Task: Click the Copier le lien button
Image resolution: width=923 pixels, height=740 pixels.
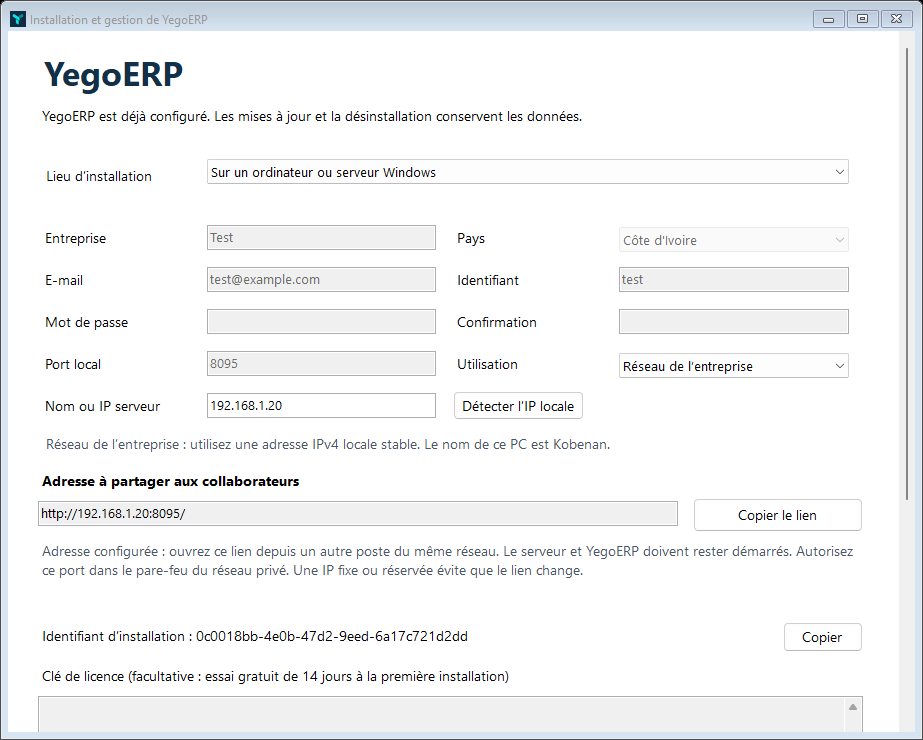Action: coord(778,515)
